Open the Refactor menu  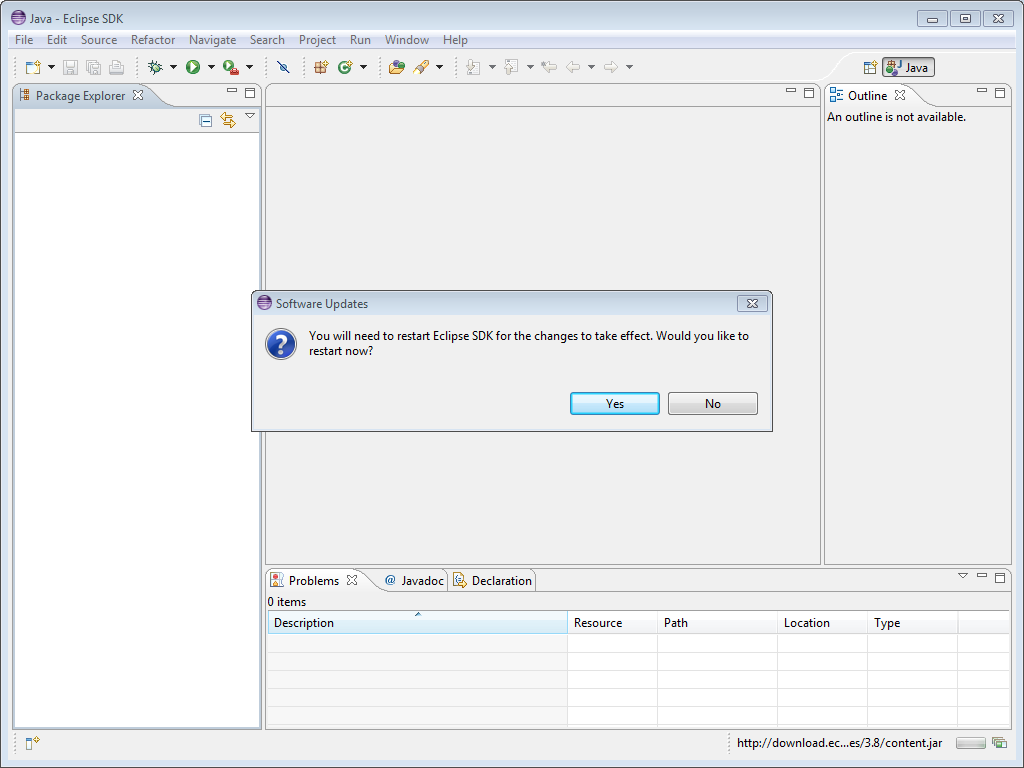[153, 40]
